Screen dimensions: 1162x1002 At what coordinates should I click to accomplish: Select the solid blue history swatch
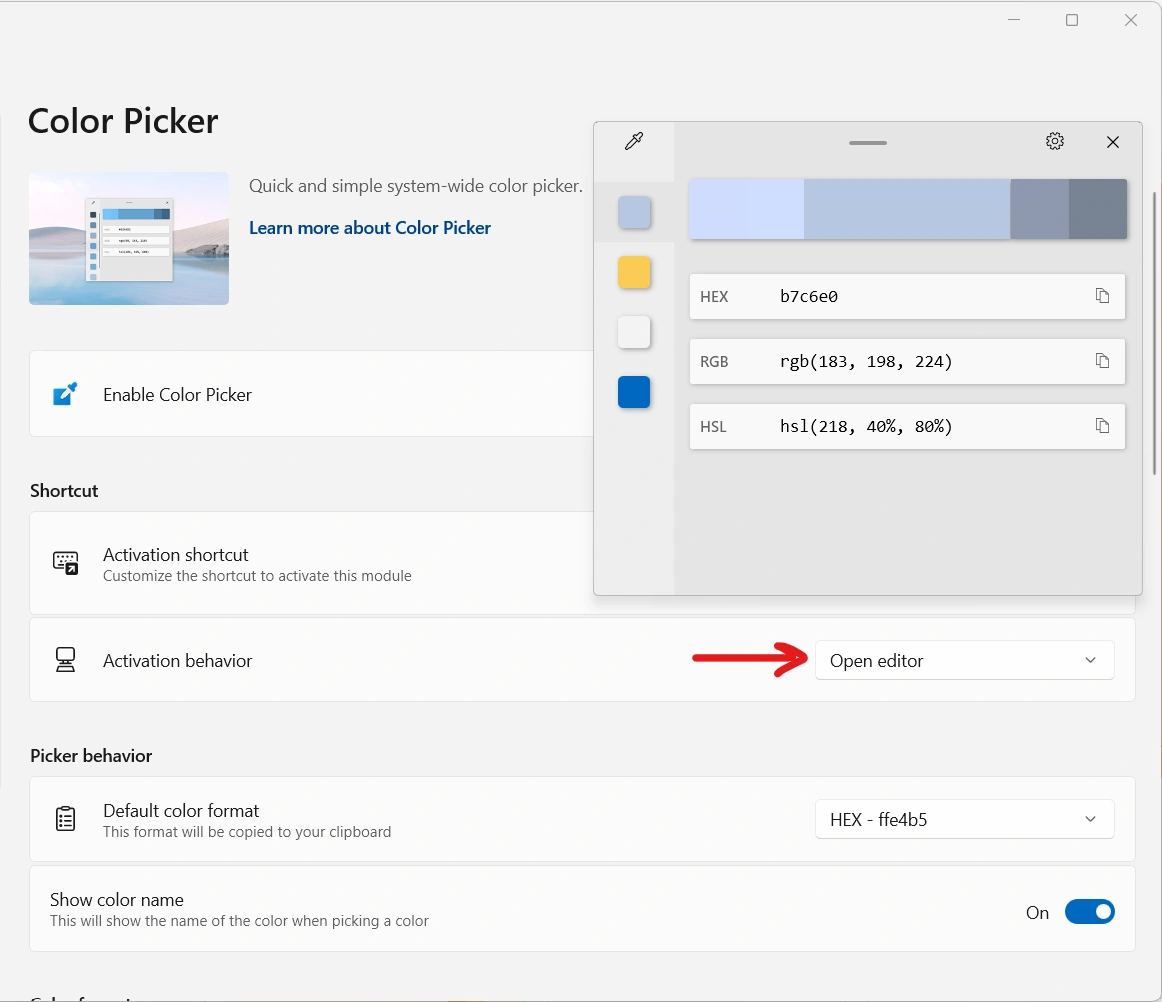[634, 392]
